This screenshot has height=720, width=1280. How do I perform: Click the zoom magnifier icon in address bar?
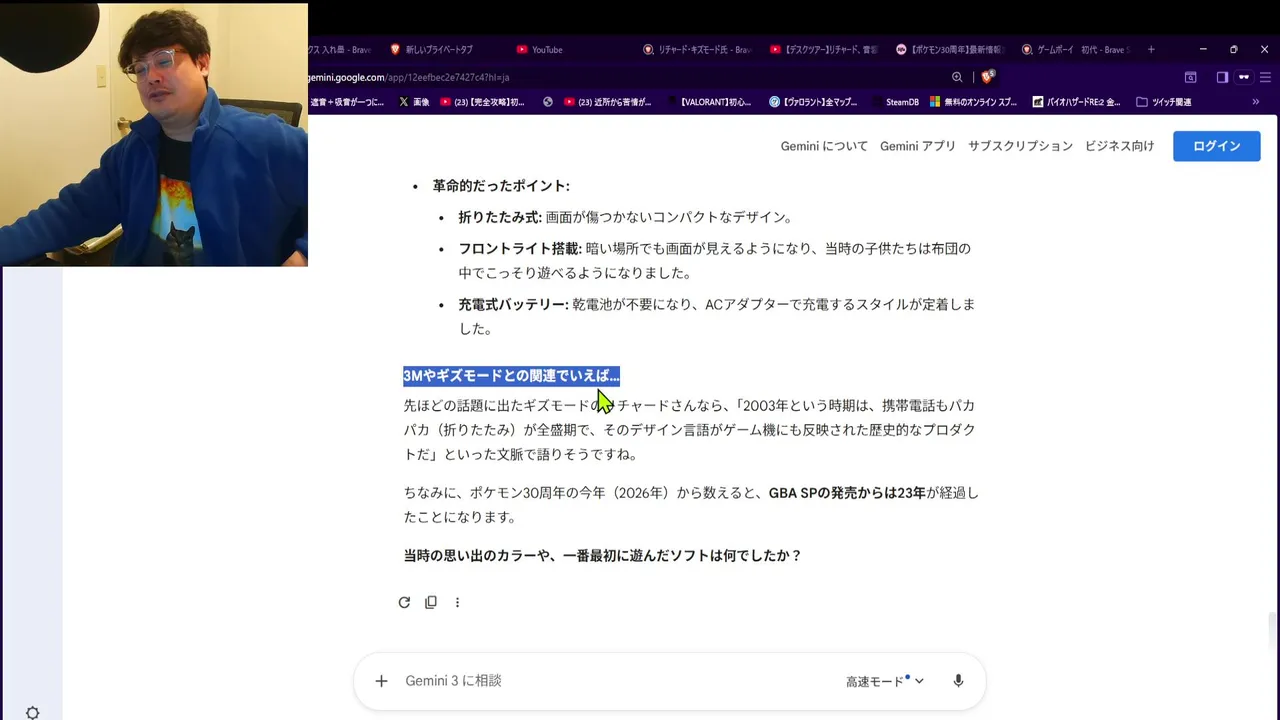957,77
